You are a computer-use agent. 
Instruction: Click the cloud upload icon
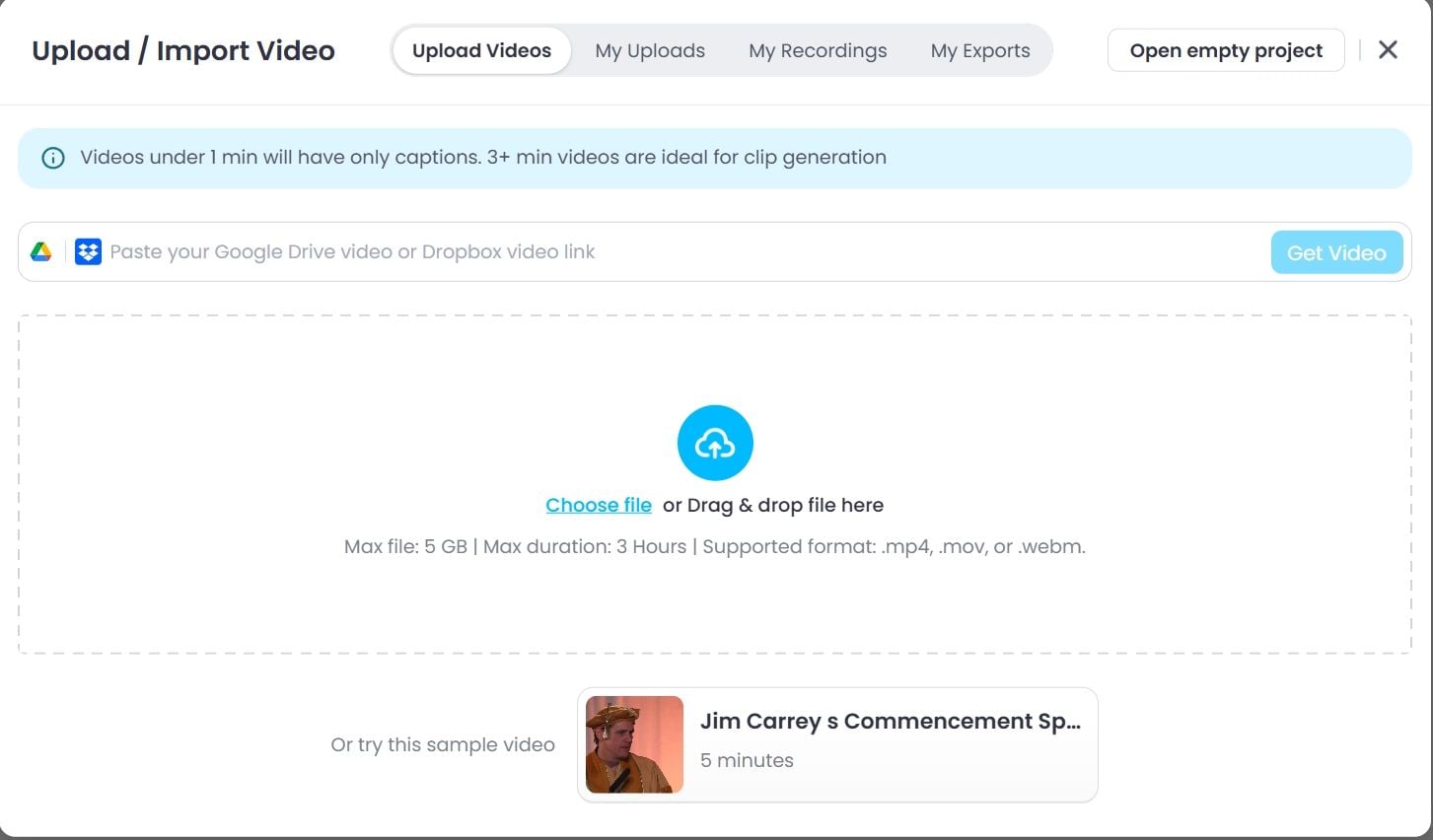click(715, 444)
